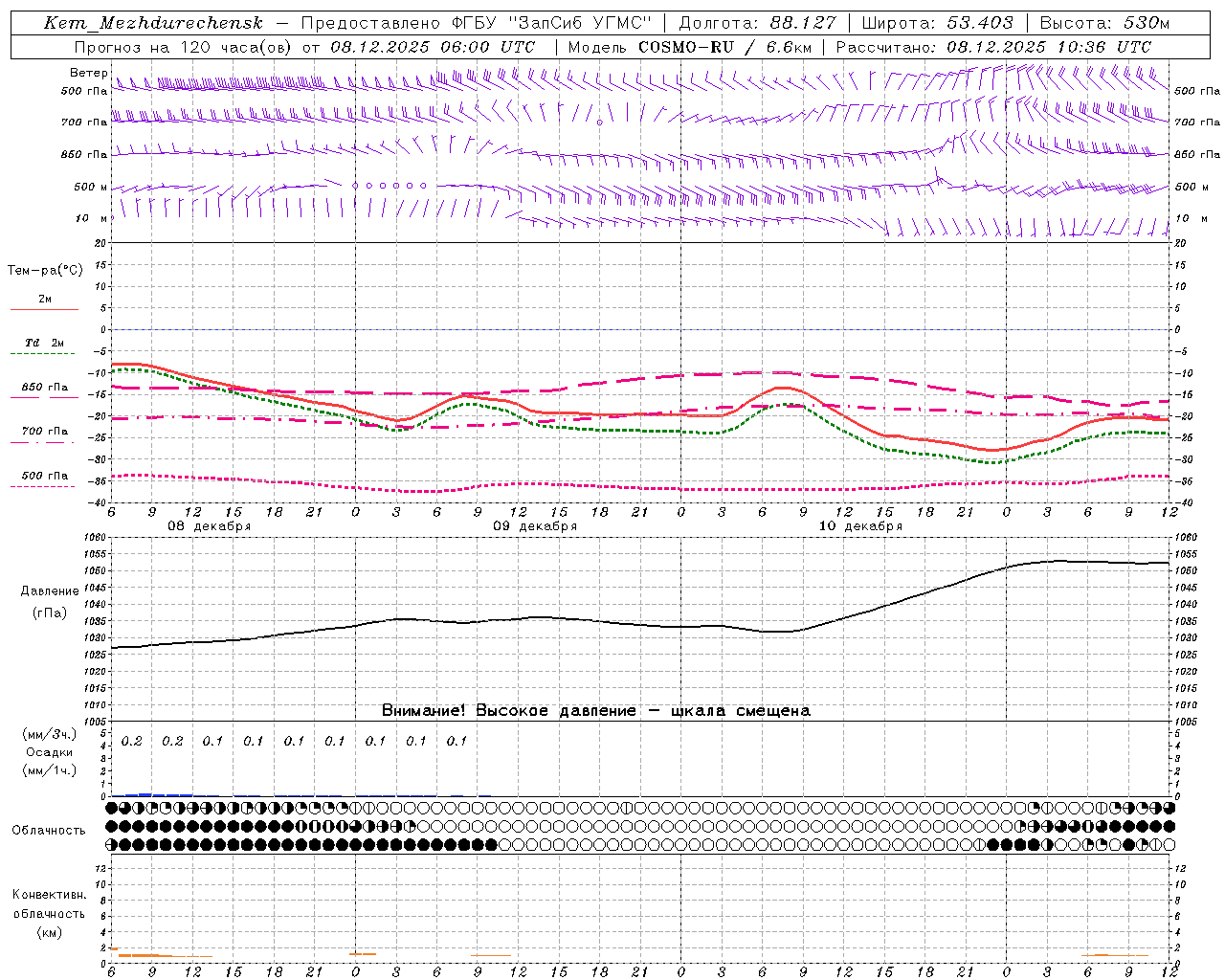The image size is (1225, 980).
Task: Click the (мм/3ч.) precipitation unit label
Action: (x=50, y=734)
